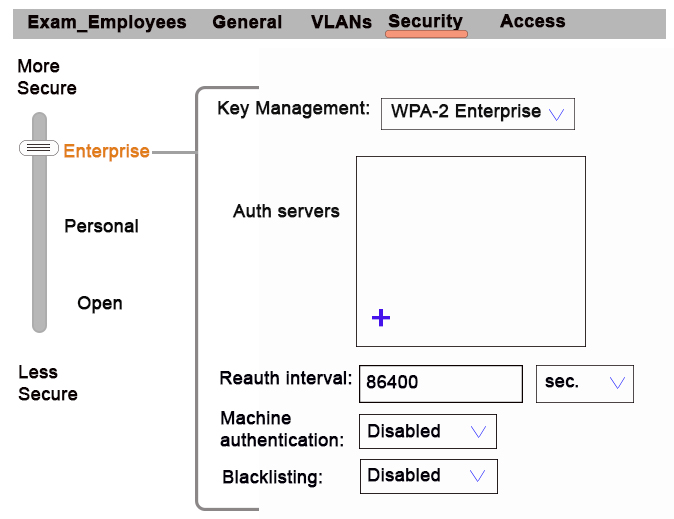Switch to the General tab
This screenshot has width=674, height=519.
(x=247, y=22)
